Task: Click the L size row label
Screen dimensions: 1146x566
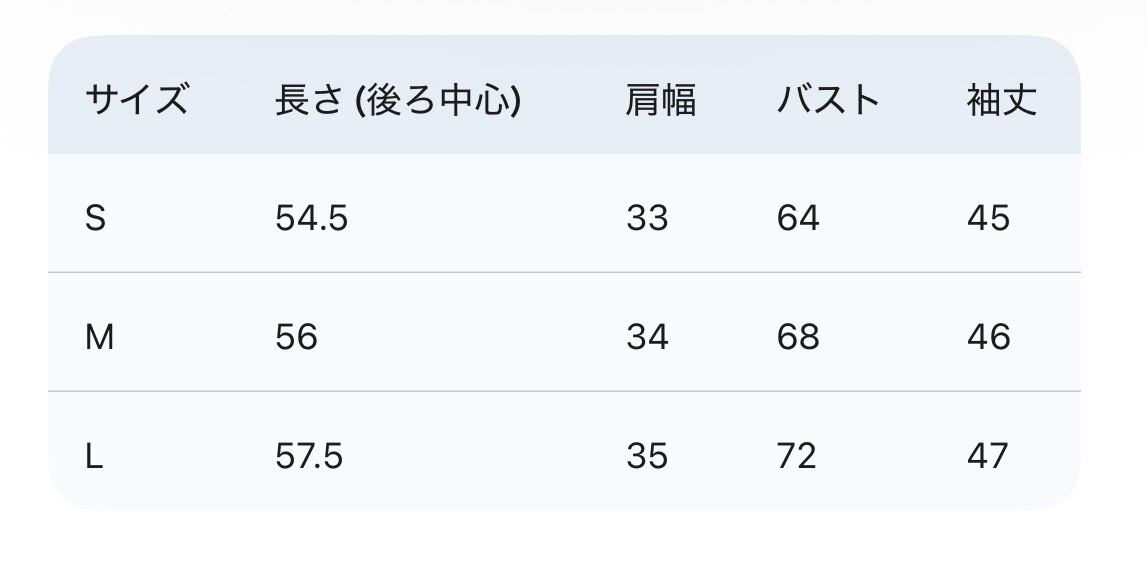Action: point(94,456)
